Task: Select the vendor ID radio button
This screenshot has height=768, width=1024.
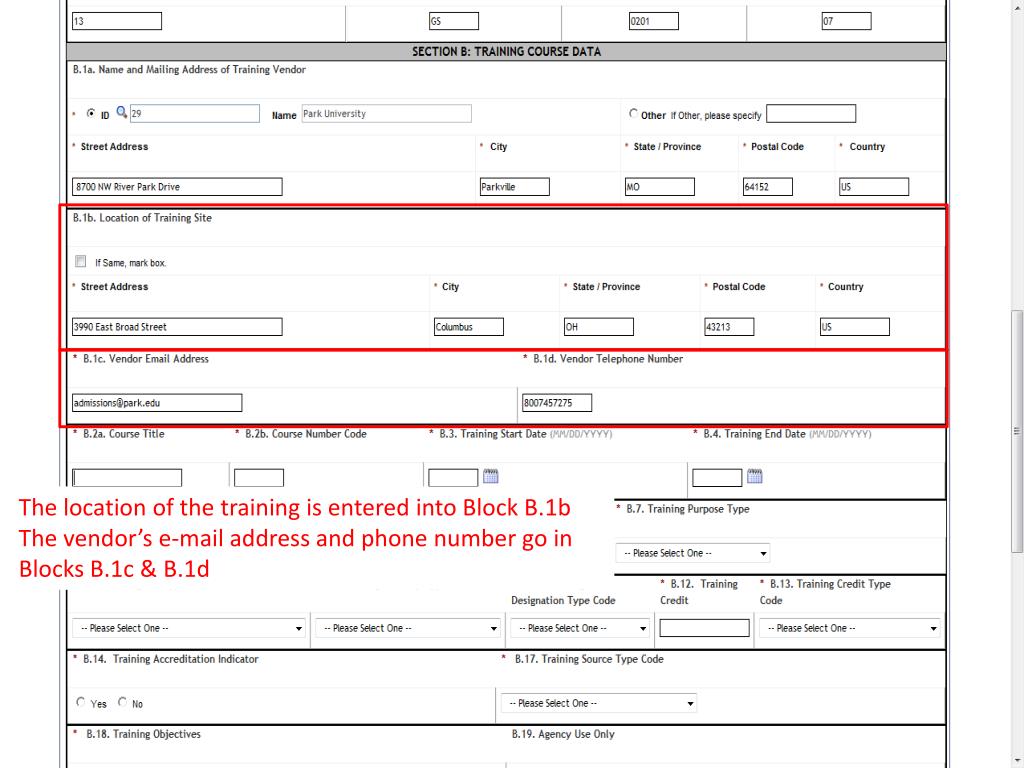Action: tap(91, 113)
